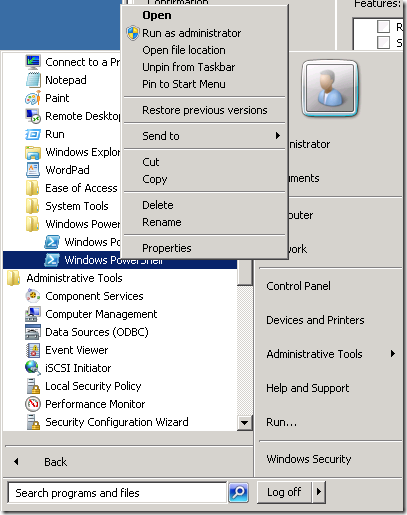Click the Local Security Policy icon

[x=33, y=386]
